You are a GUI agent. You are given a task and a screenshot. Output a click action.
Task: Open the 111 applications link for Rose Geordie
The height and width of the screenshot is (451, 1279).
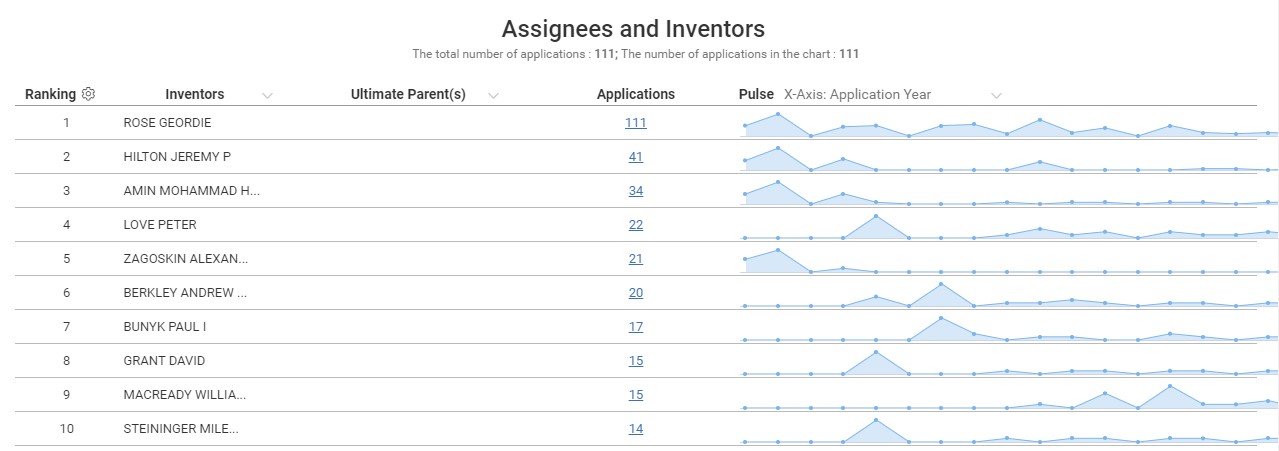(x=636, y=123)
